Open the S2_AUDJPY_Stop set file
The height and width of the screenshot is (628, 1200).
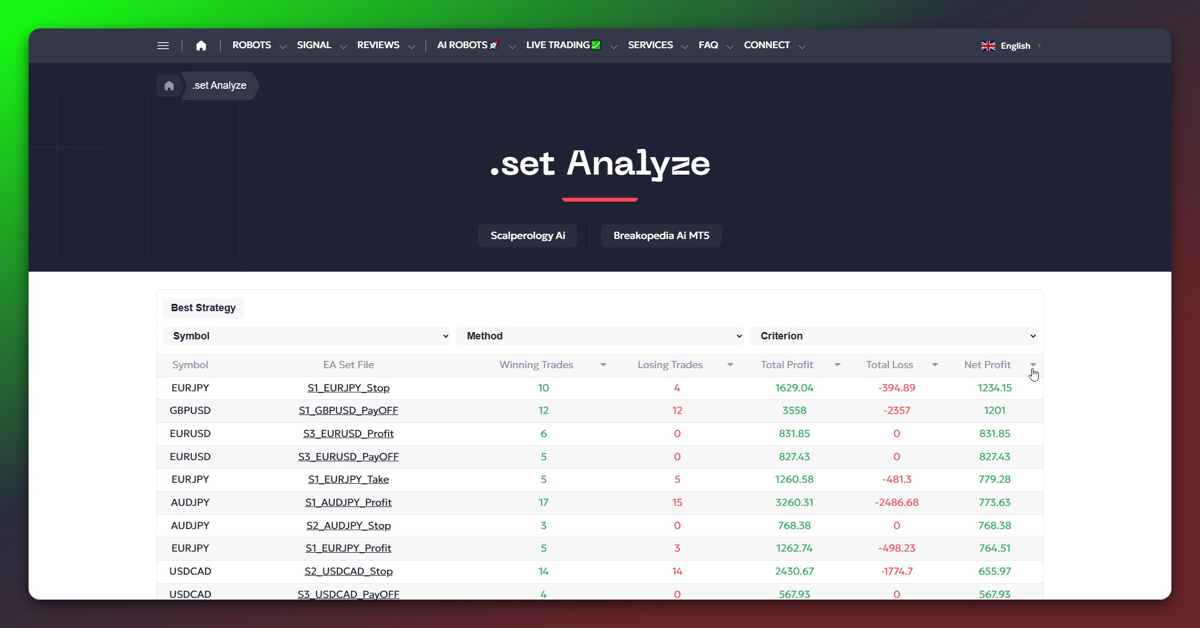click(349, 526)
